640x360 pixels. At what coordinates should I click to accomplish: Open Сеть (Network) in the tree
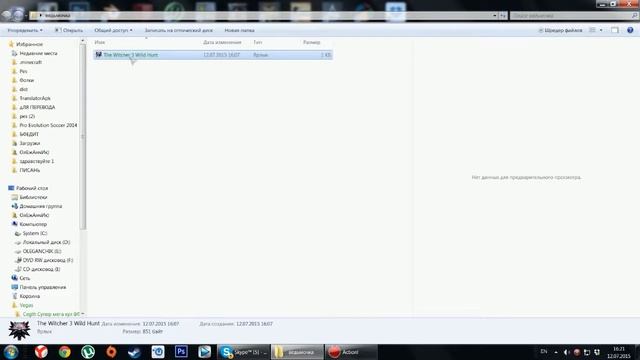click(x=24, y=278)
